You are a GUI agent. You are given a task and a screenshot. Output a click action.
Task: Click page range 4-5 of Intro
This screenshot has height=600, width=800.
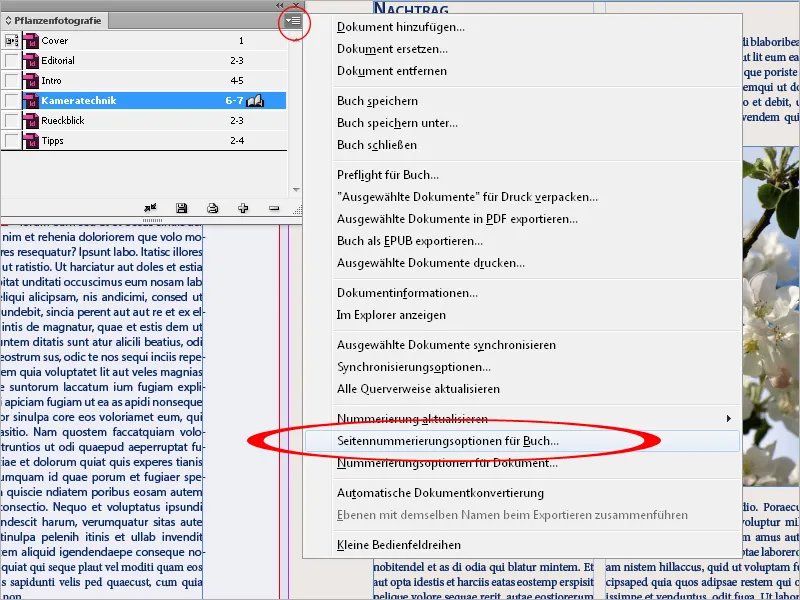[237, 81]
